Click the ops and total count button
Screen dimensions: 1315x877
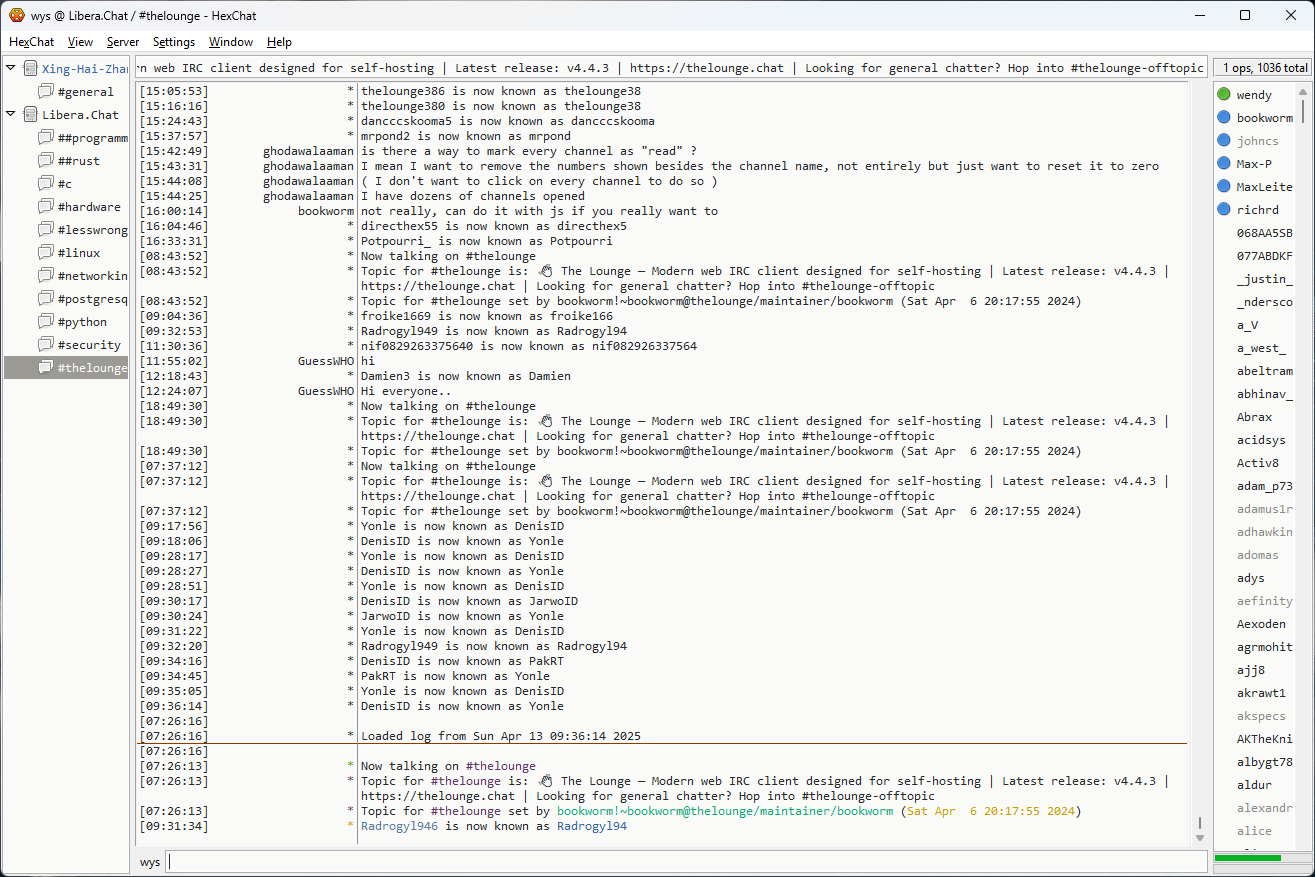pyautogui.click(x=1263, y=68)
